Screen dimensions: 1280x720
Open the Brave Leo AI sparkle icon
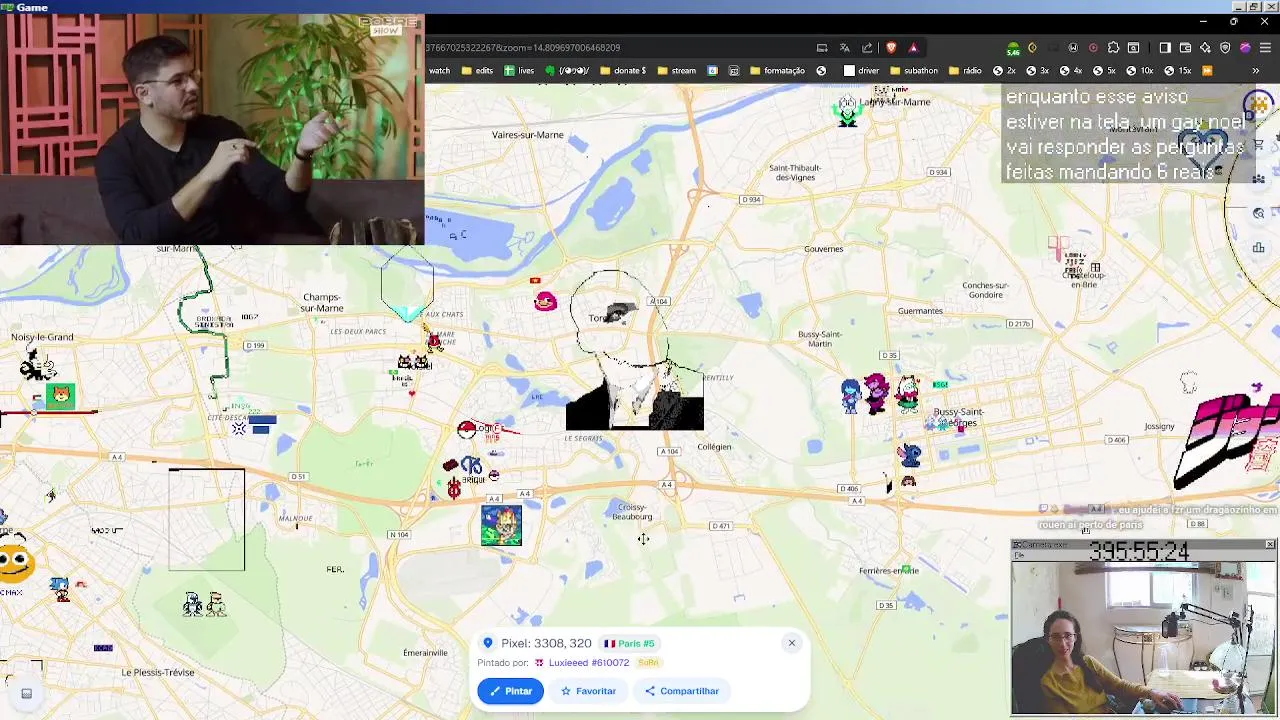coord(1205,47)
